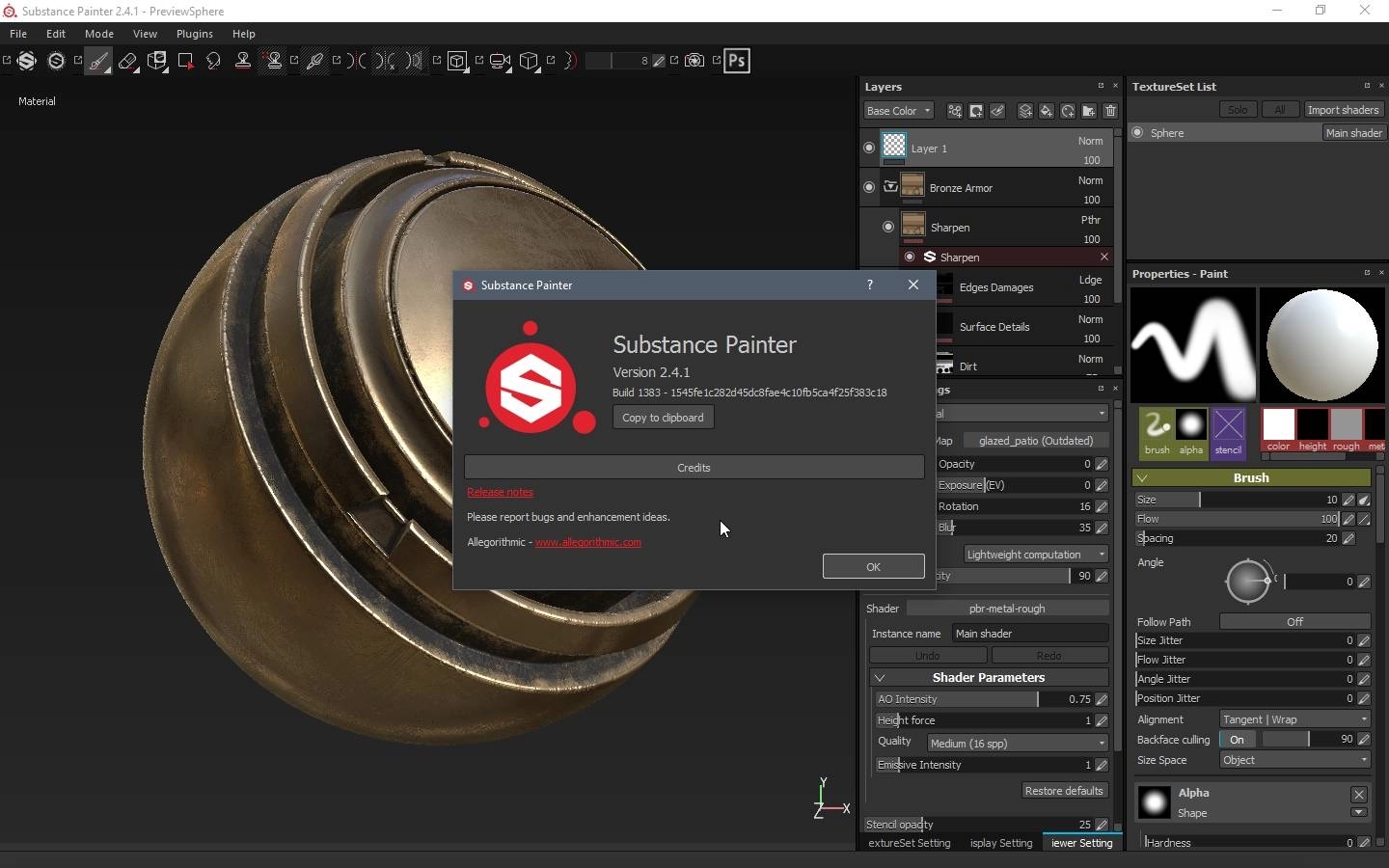Select the Polygon Fill tool
This screenshot has height=868, width=1389.
pos(185,61)
